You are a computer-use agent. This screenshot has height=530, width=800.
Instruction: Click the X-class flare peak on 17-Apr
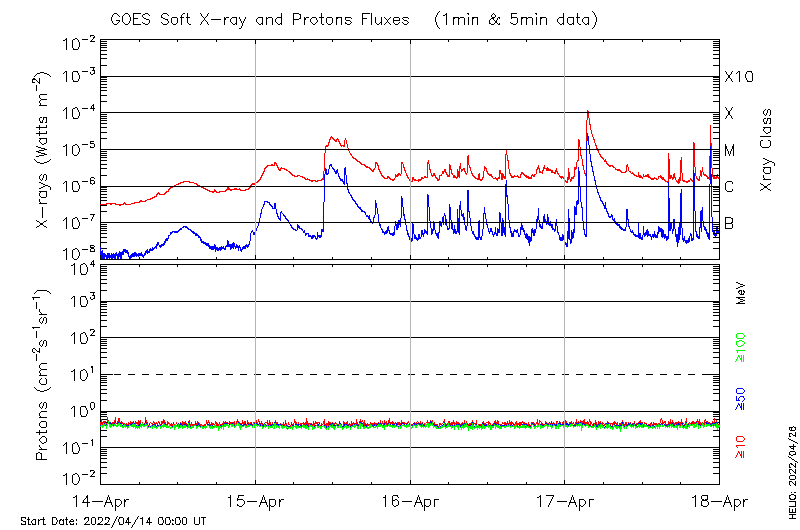coord(588,112)
